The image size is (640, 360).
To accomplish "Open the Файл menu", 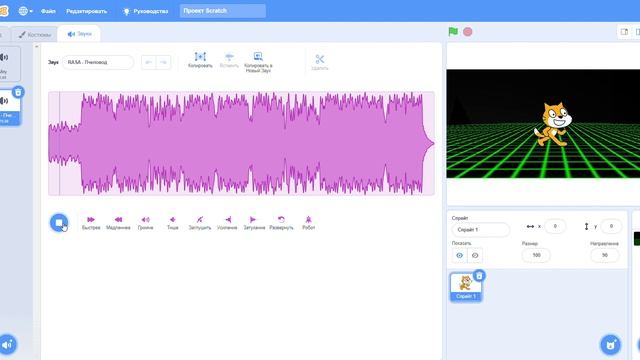I will pyautogui.click(x=48, y=11).
